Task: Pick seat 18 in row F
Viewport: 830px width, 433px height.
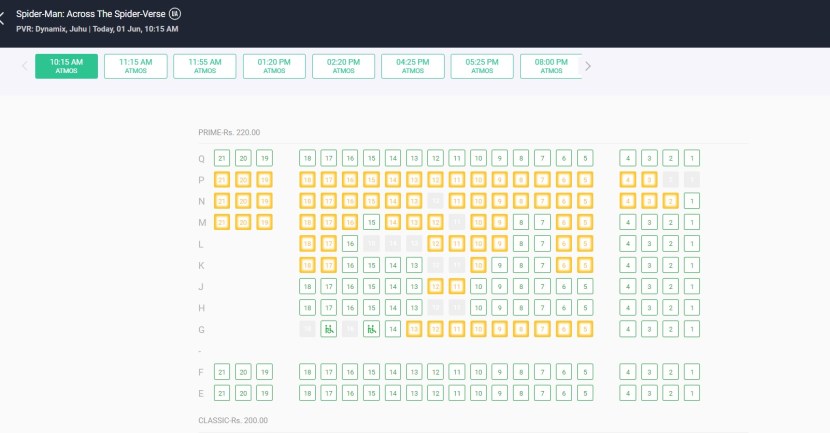Action: pyautogui.click(x=307, y=372)
